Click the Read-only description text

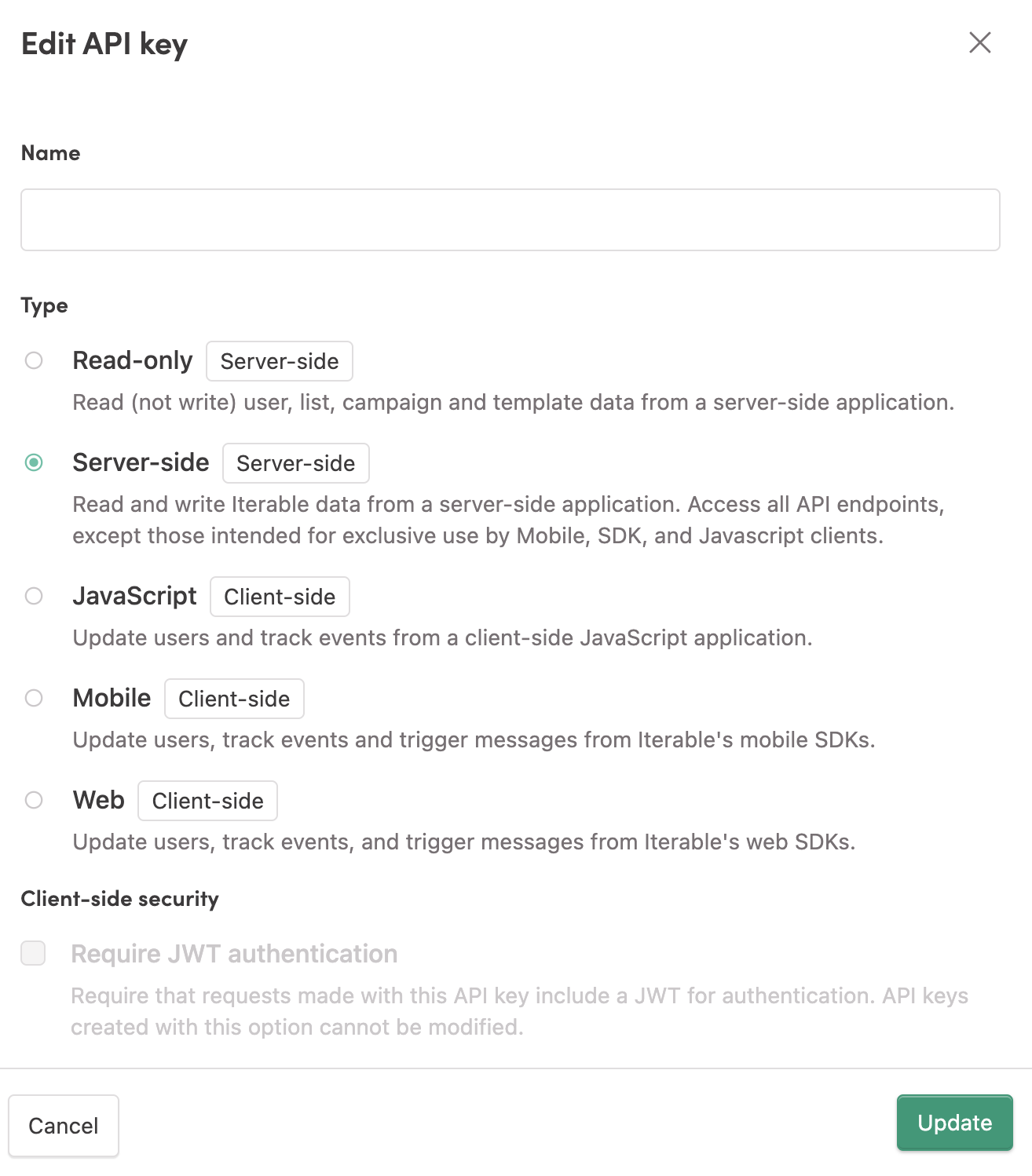514,402
